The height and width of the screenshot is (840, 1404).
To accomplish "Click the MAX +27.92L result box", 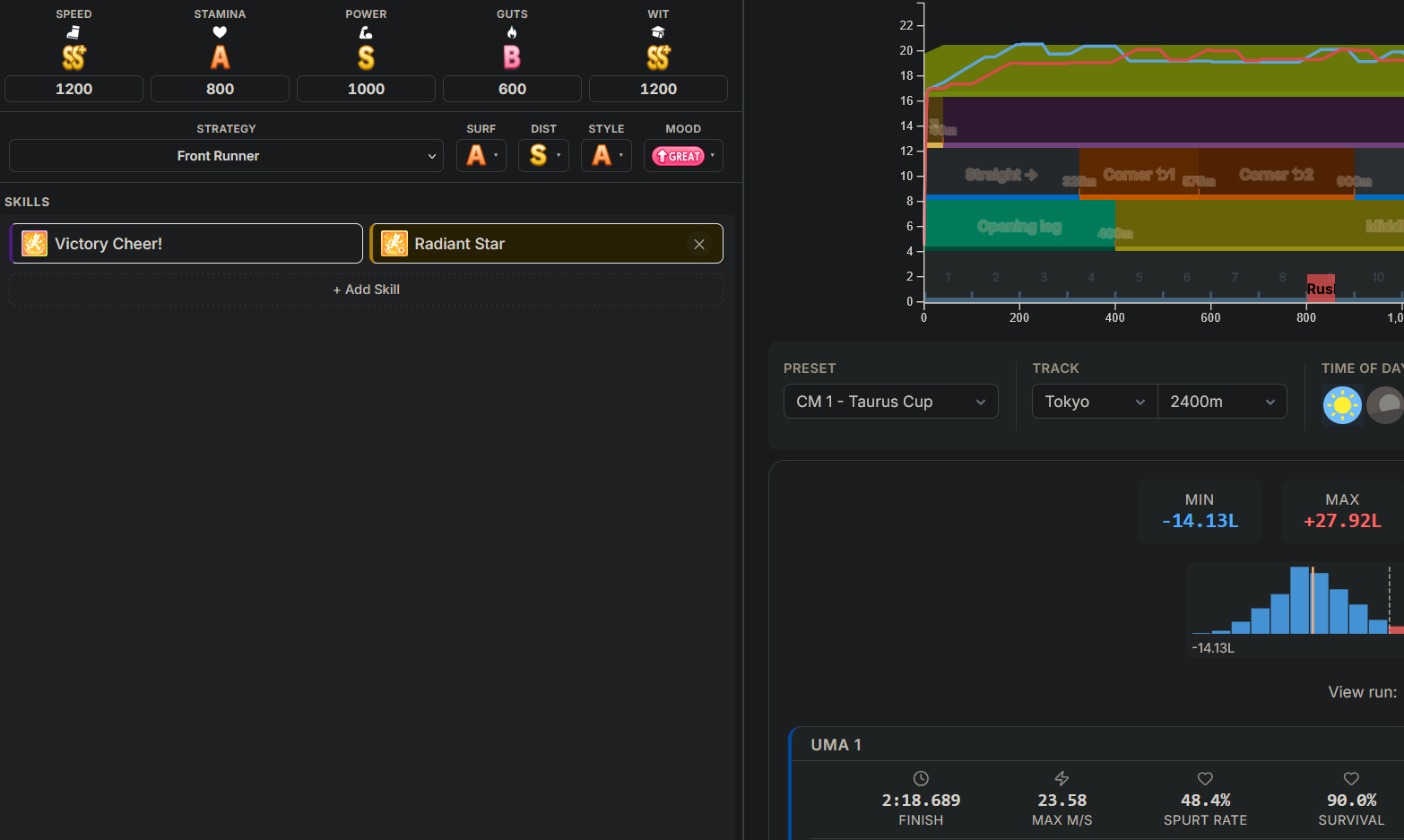I will 1342,511.
